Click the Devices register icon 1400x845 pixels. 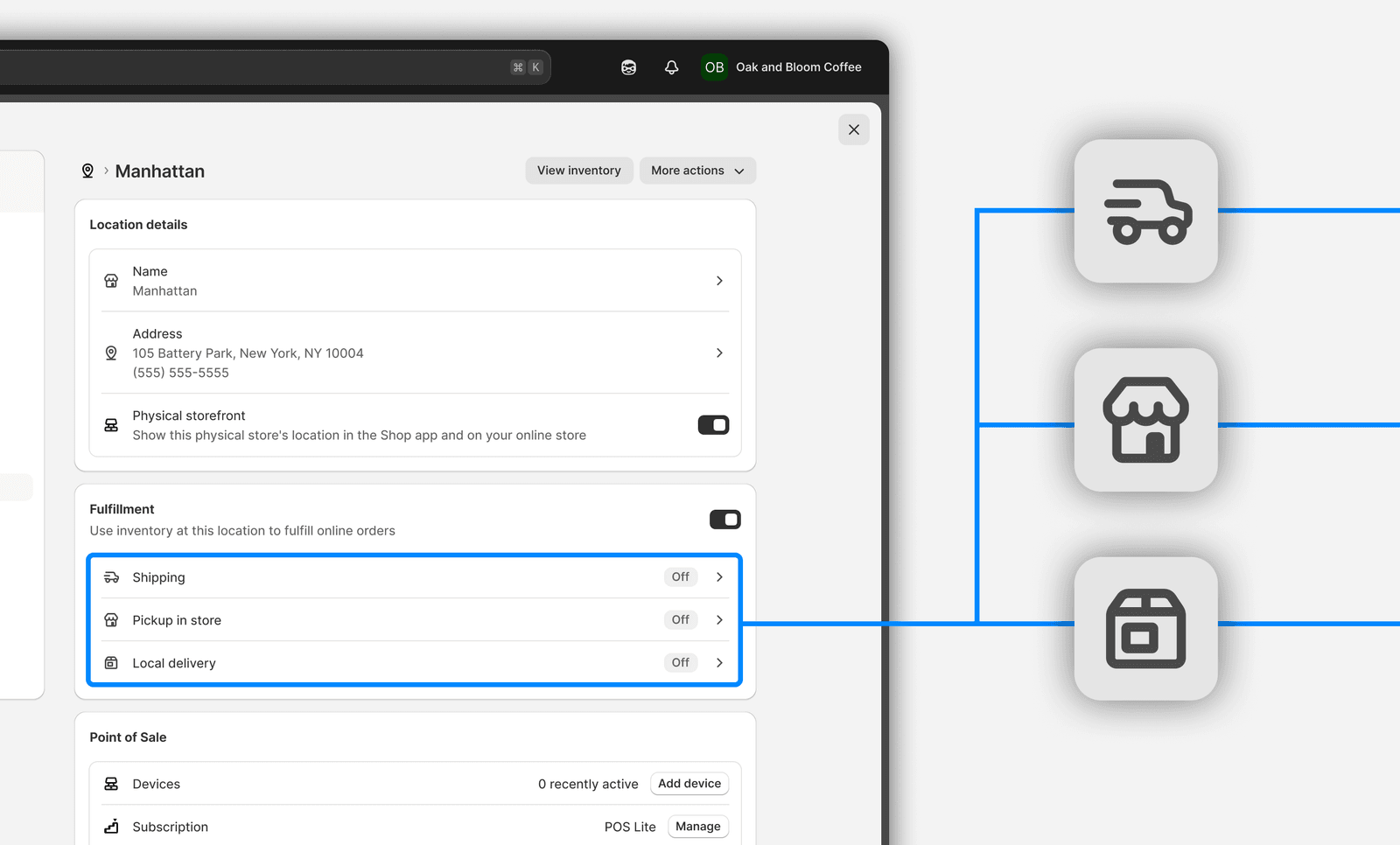(111, 784)
